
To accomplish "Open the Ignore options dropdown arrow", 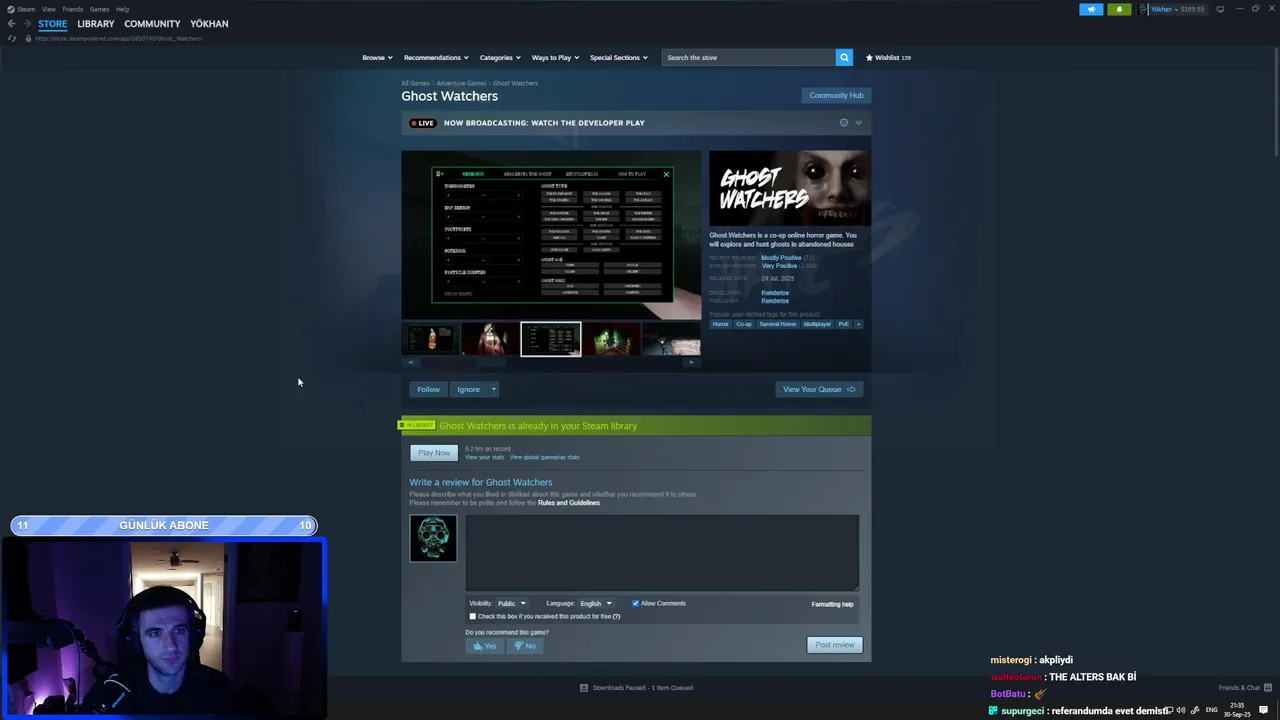I will coord(493,389).
